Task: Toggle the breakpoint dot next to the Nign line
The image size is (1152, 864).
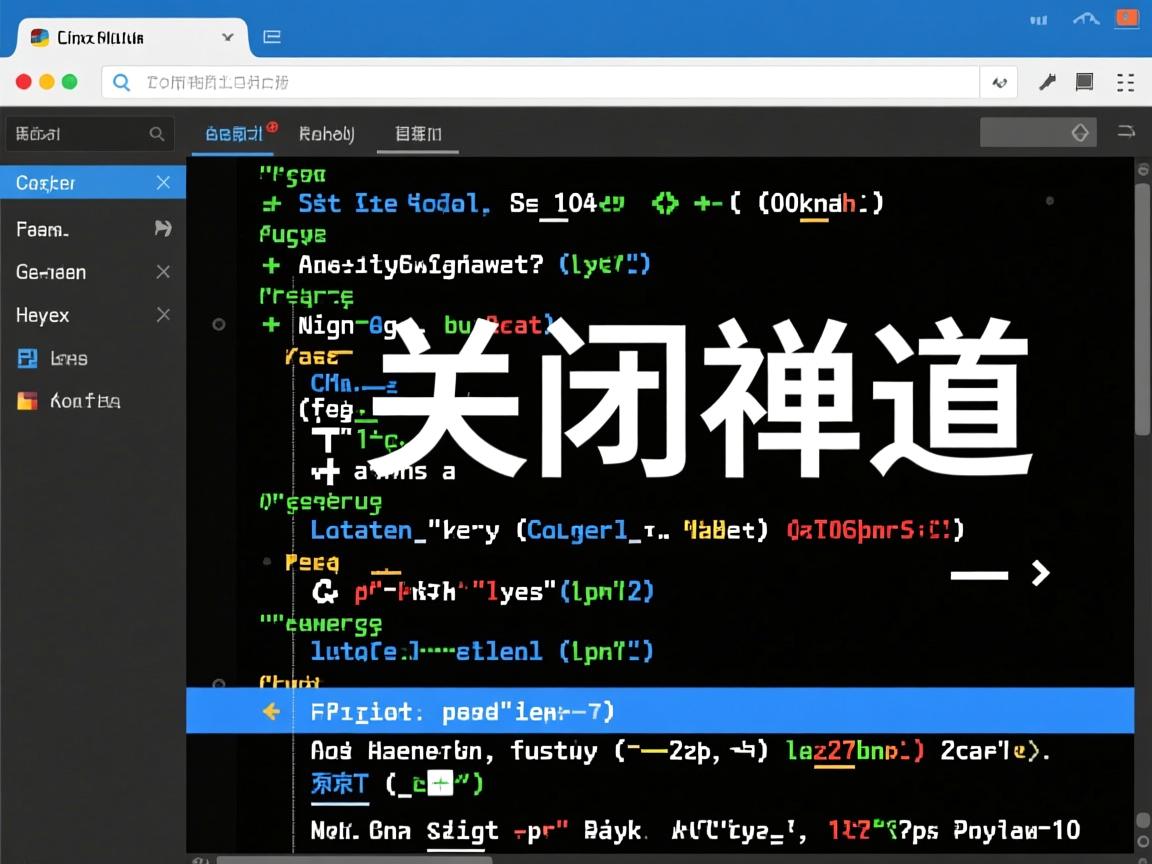Action: (x=218, y=324)
